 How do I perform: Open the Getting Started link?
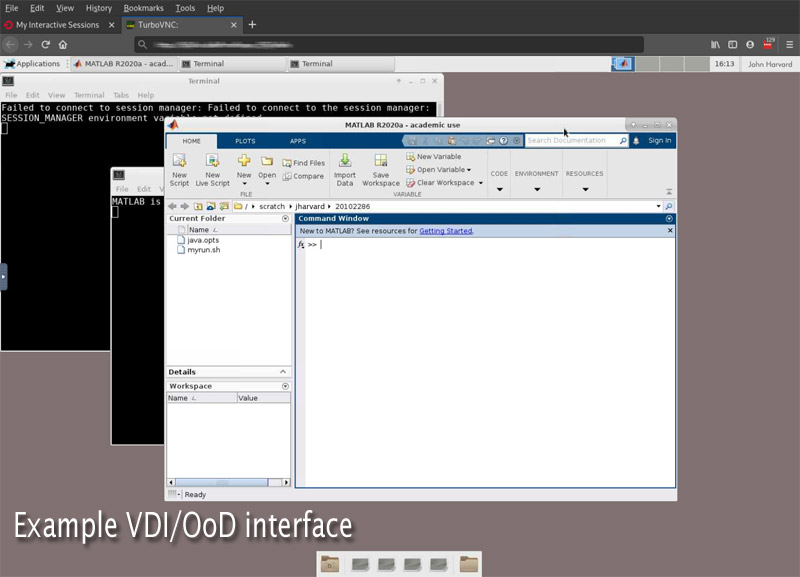pos(446,231)
